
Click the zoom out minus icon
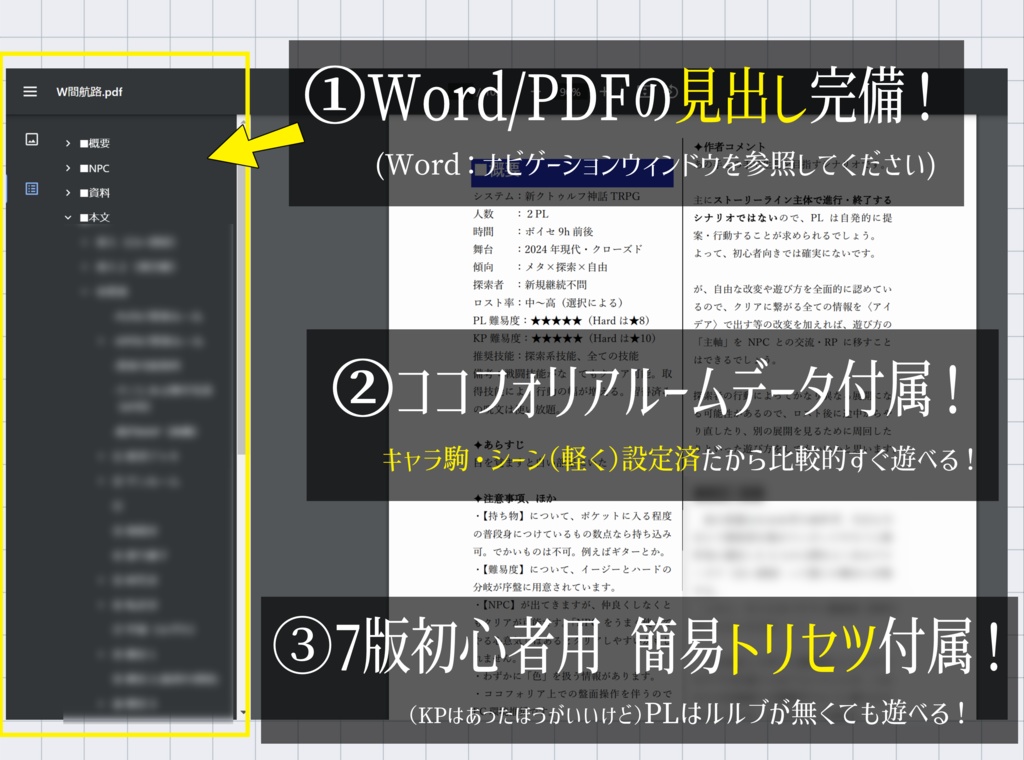538,90
